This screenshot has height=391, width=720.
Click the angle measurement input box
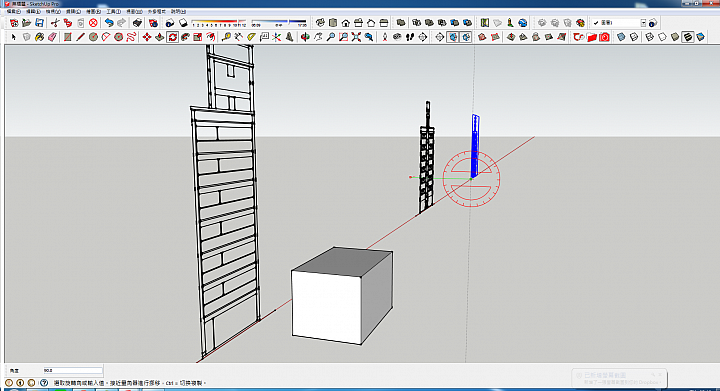point(73,370)
